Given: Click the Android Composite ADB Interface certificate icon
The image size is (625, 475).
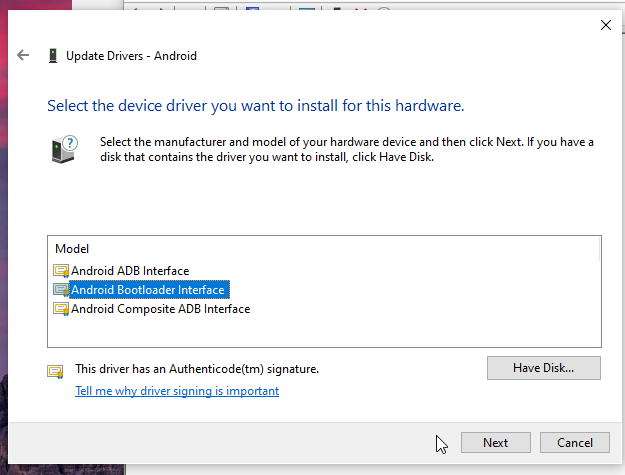Looking at the screenshot, I should tap(61, 309).
